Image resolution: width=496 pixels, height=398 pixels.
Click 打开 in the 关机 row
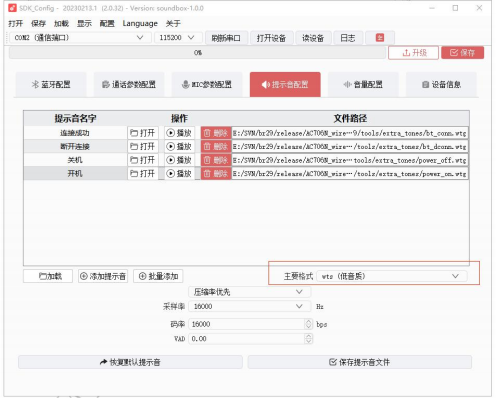click(143, 160)
